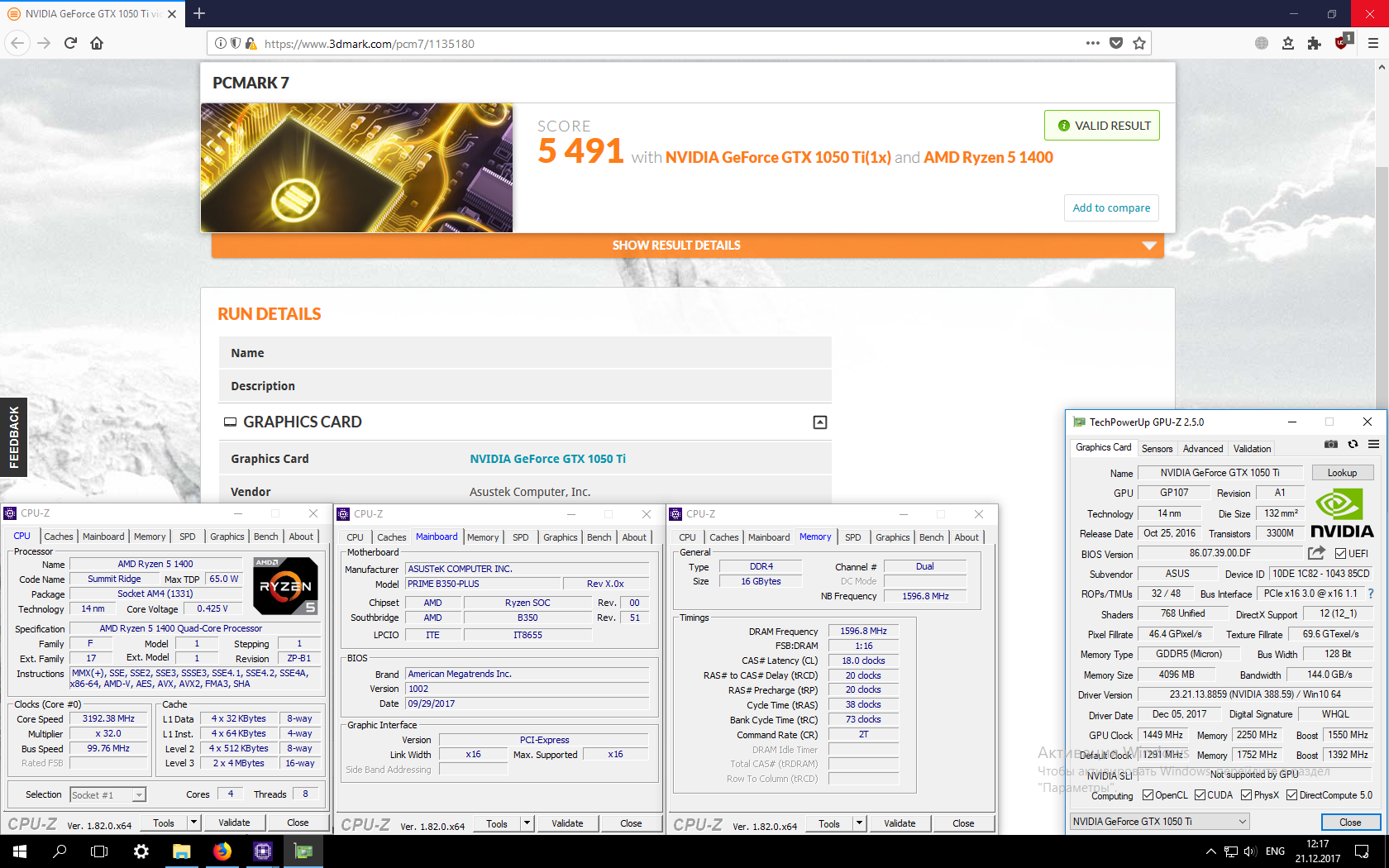Toggle the DirectCompute 5.0 checkbox

tap(1291, 795)
